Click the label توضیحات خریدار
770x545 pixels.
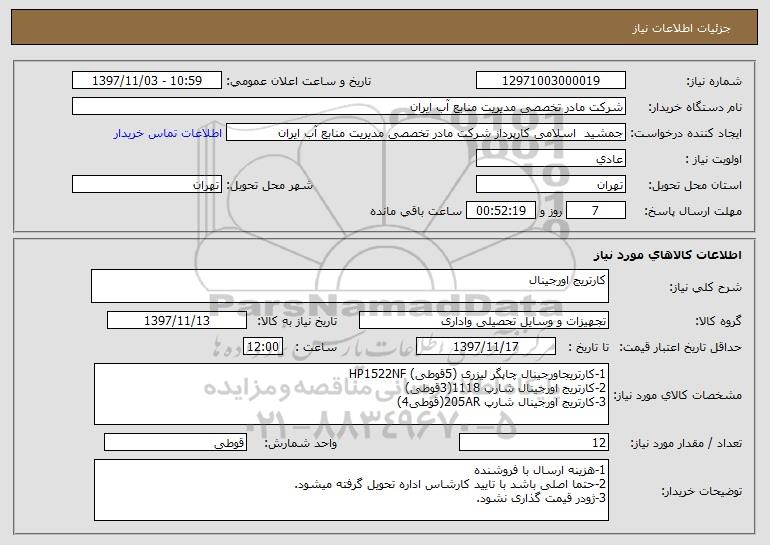click(702, 491)
